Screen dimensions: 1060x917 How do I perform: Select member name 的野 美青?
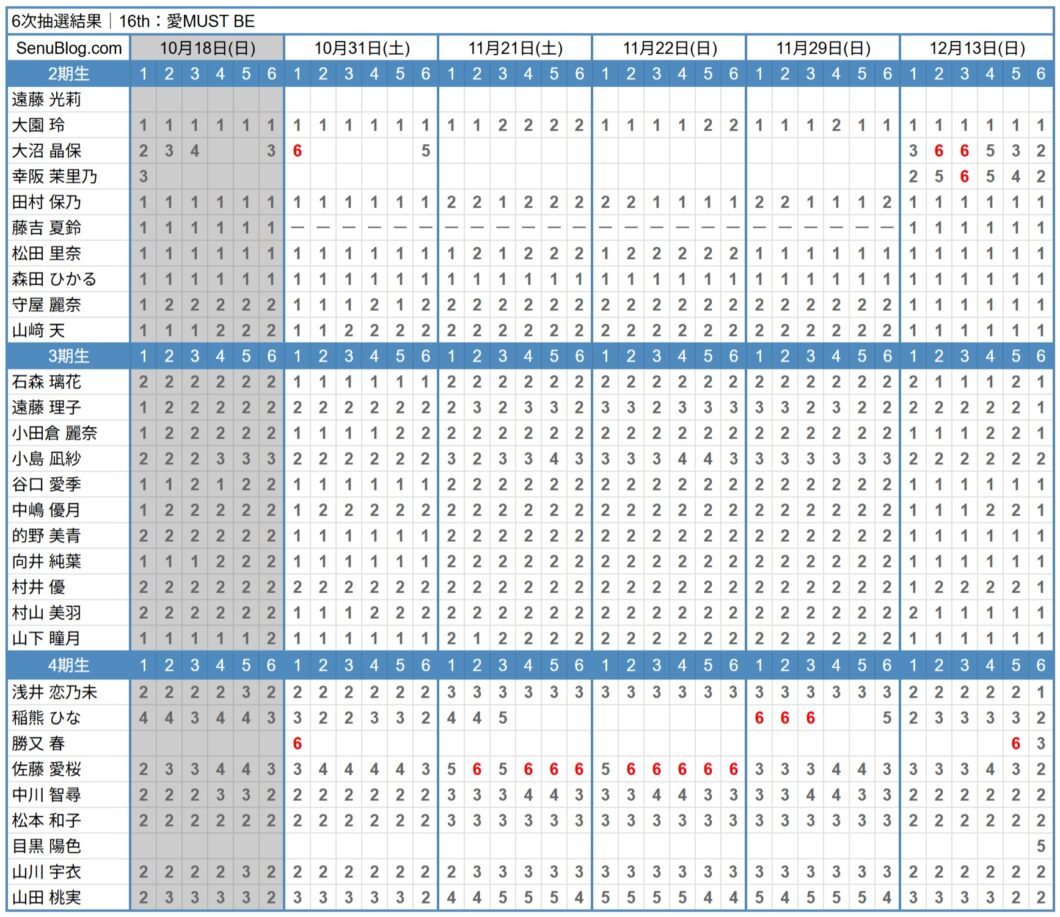tap(47, 537)
